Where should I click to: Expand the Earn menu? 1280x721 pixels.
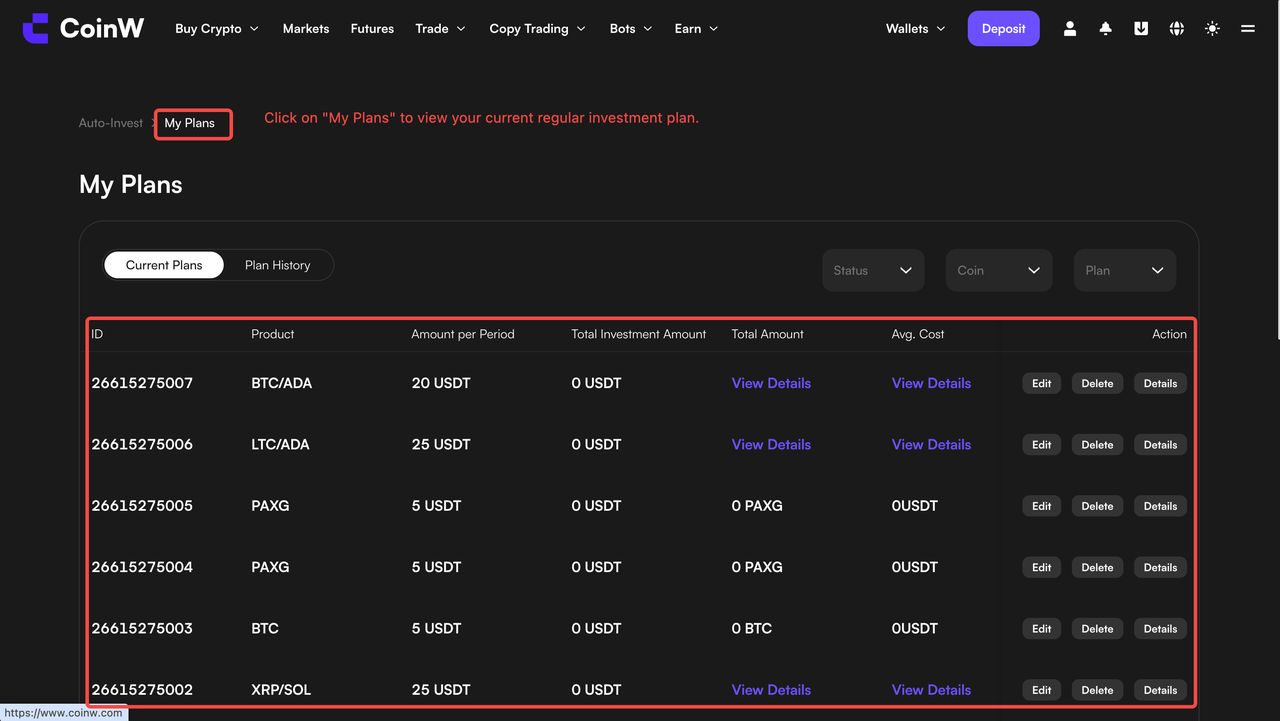[x=697, y=29]
